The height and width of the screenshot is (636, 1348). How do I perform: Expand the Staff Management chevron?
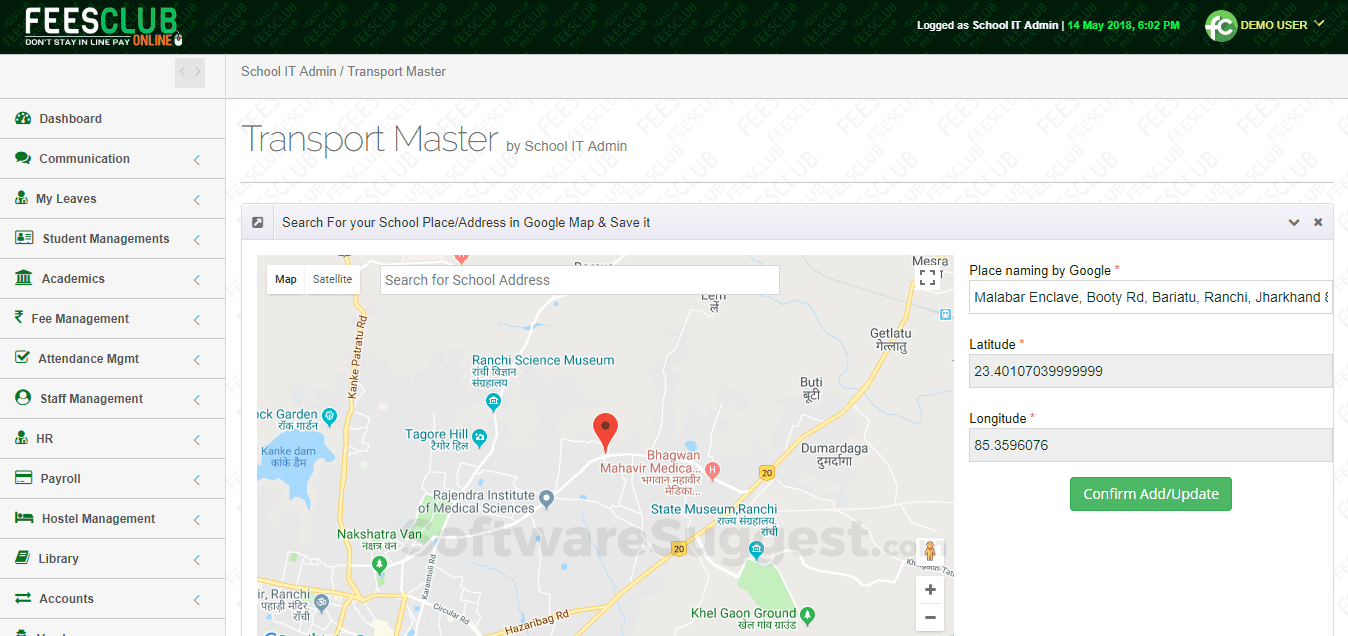pyautogui.click(x=196, y=399)
